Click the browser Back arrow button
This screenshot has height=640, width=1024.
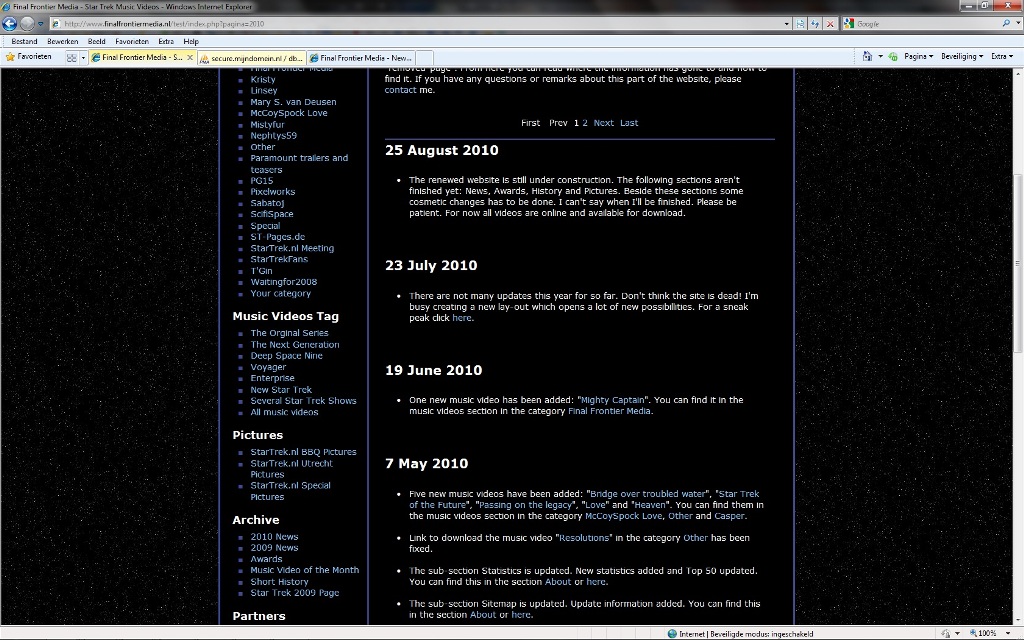click(9, 24)
